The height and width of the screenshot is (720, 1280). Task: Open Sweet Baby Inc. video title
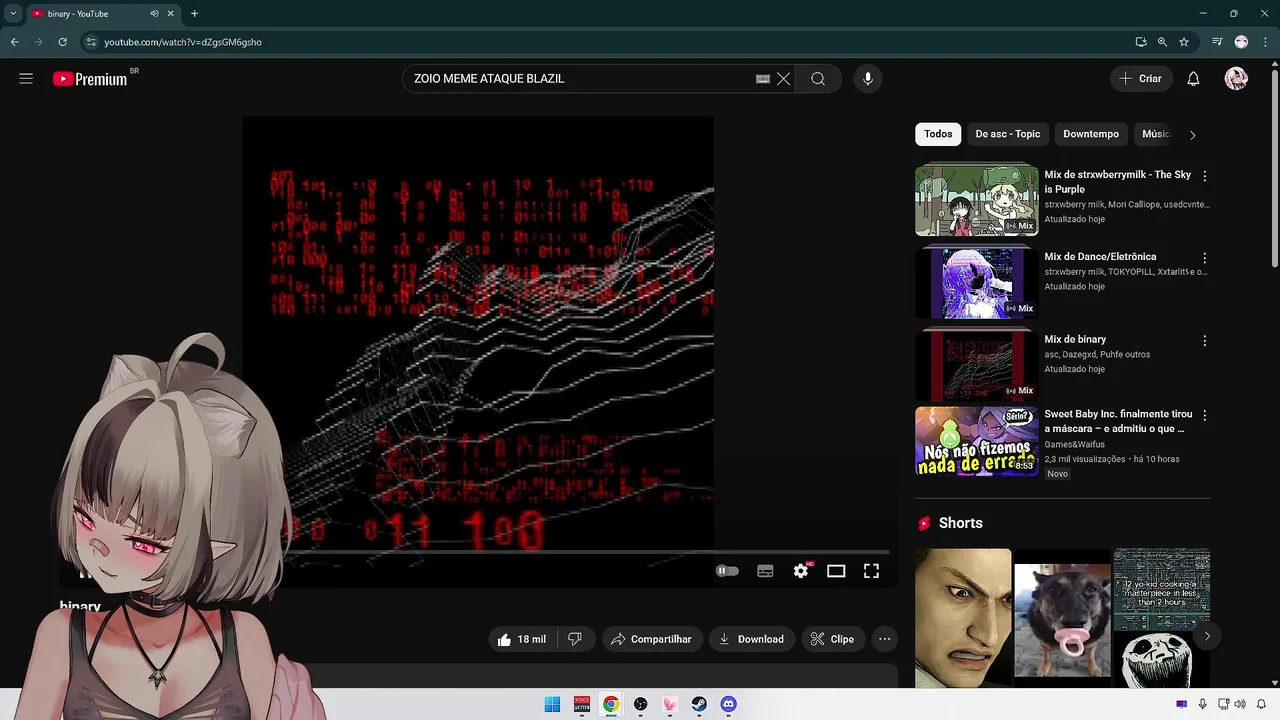click(1118, 421)
